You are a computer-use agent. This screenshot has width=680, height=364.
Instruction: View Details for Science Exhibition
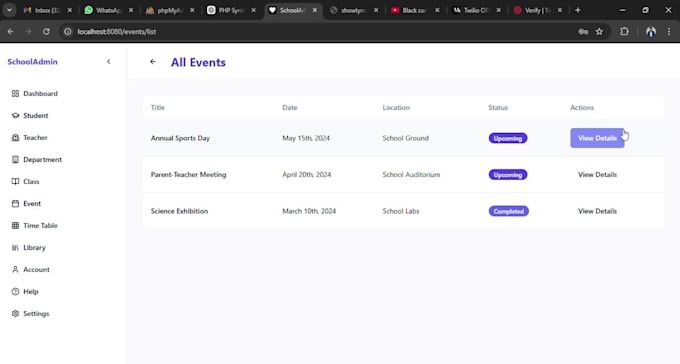pos(597,211)
